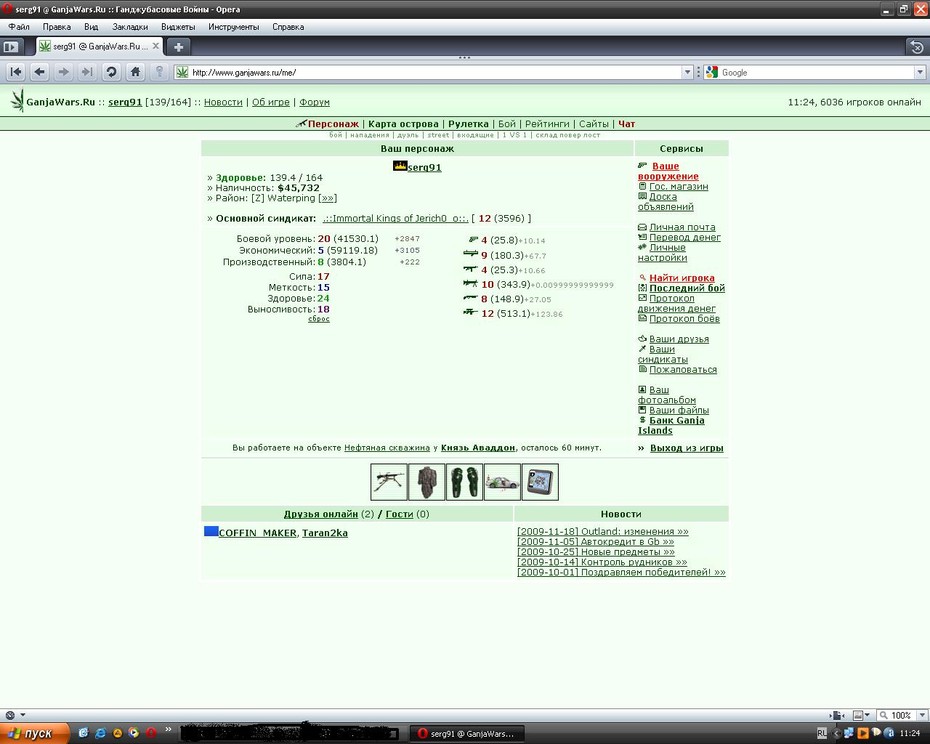Click Выход из игры link

(686, 448)
